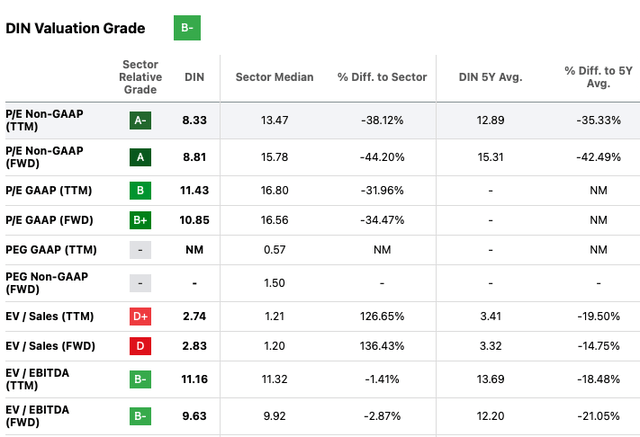Click the dash grade badge for PEG Non-GAAP (FWD)
This screenshot has width=640, height=437.
140,283
